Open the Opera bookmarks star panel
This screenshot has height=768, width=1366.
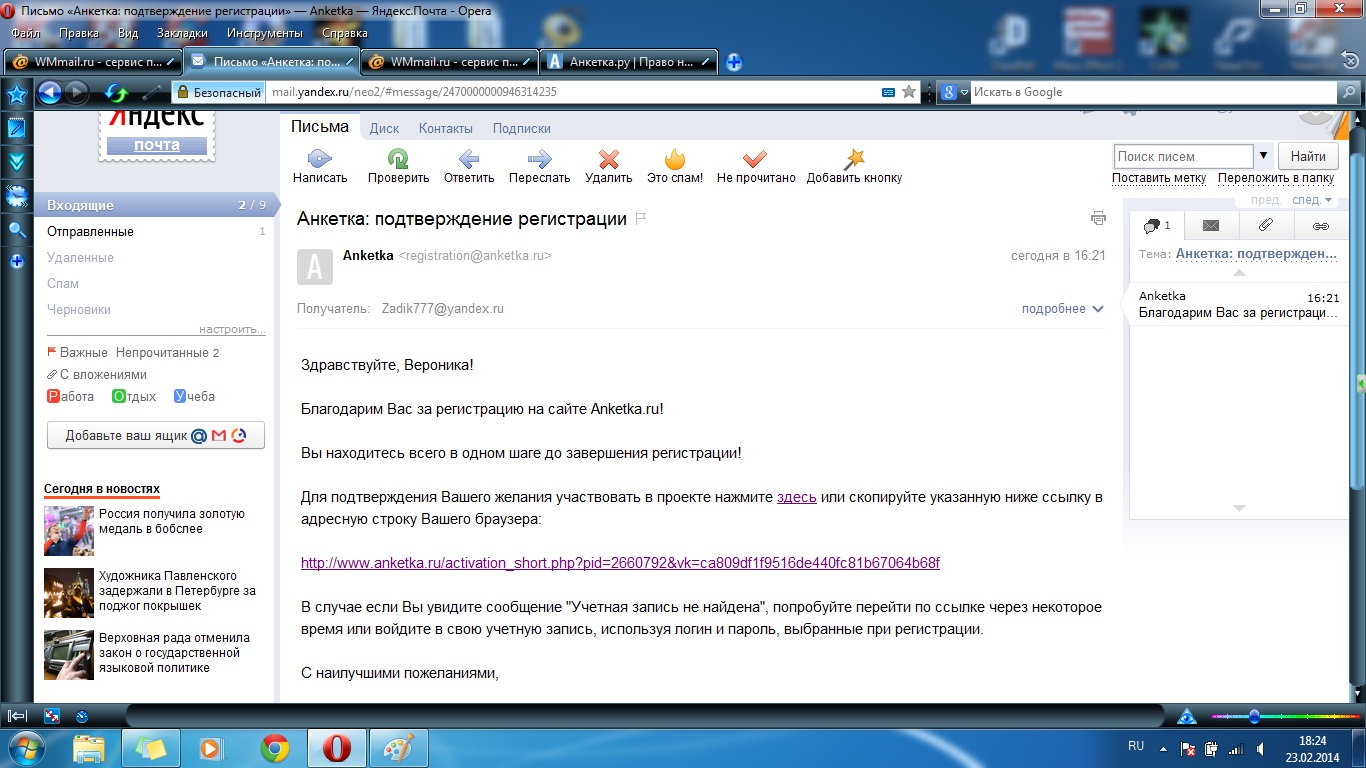pos(16,95)
